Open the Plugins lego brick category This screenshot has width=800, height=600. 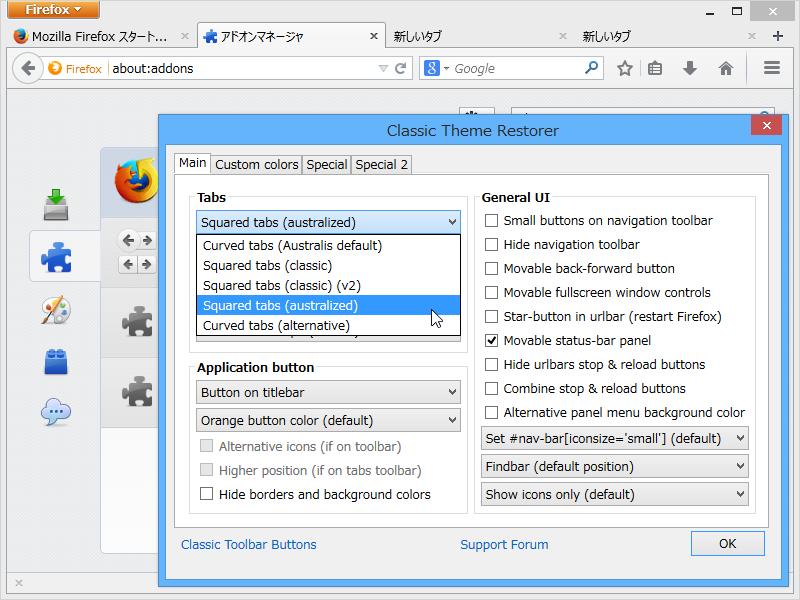coord(56,362)
